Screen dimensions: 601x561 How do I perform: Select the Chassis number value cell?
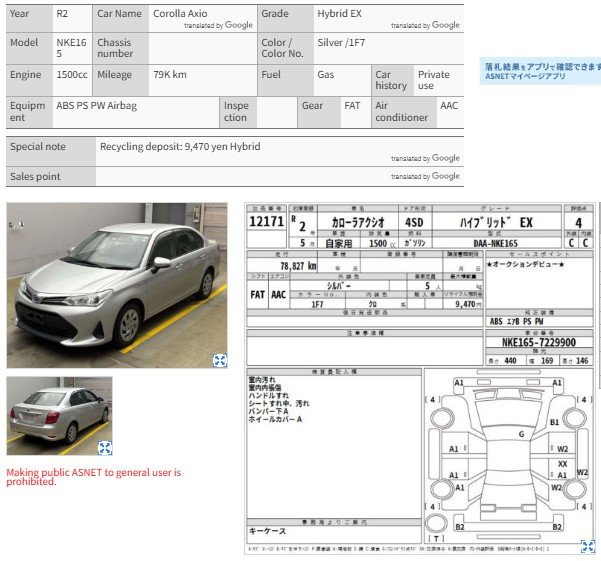click(201, 48)
